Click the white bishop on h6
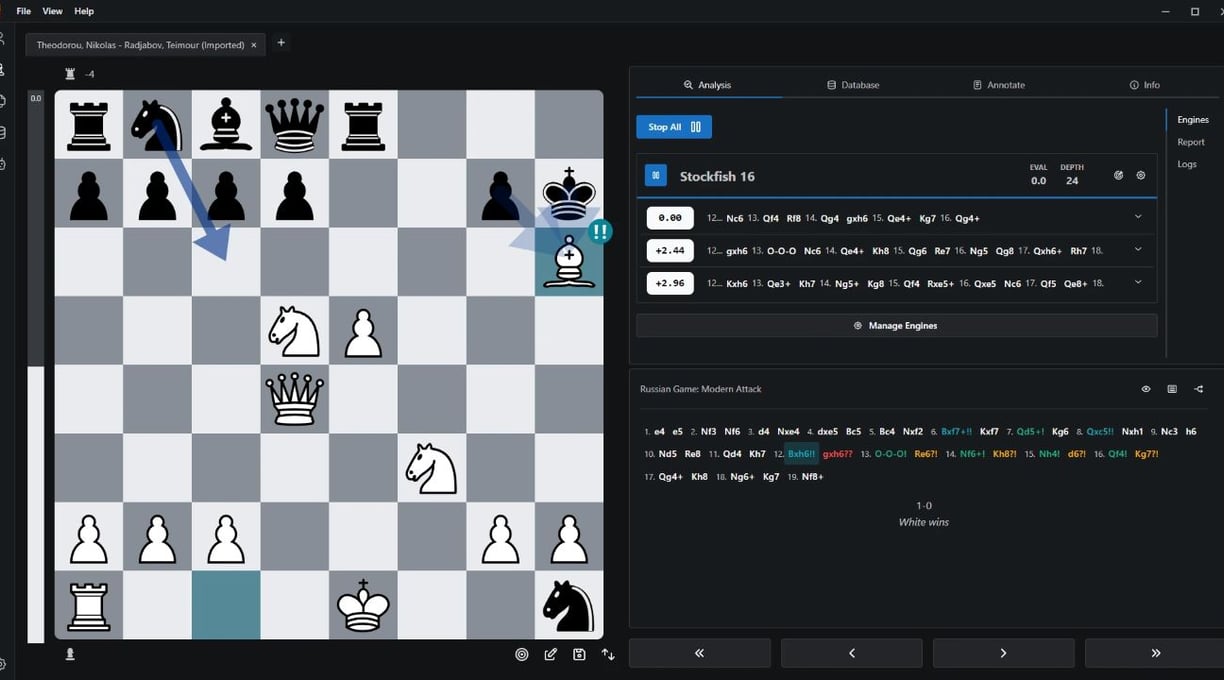 point(569,262)
